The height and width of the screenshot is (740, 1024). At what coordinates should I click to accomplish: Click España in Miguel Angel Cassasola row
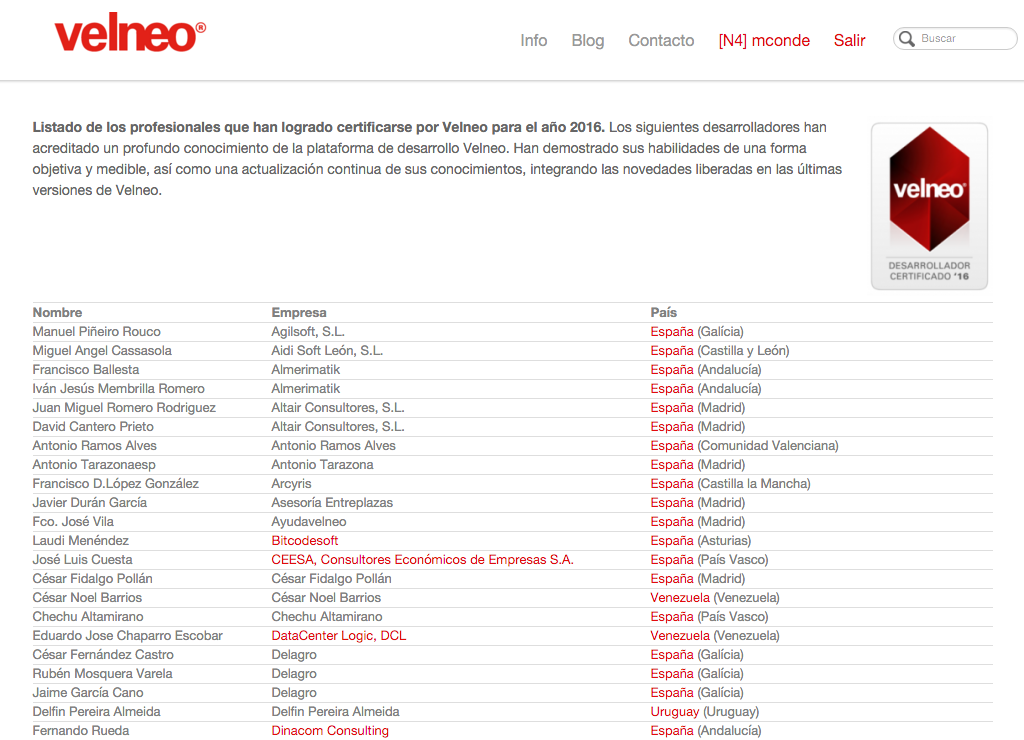pyautogui.click(x=671, y=351)
